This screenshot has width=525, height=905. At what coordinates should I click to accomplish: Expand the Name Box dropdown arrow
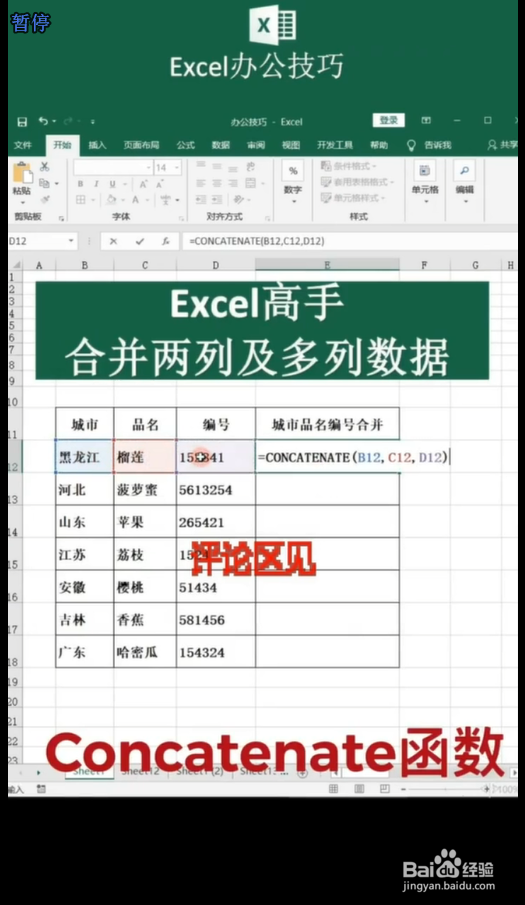[71, 241]
